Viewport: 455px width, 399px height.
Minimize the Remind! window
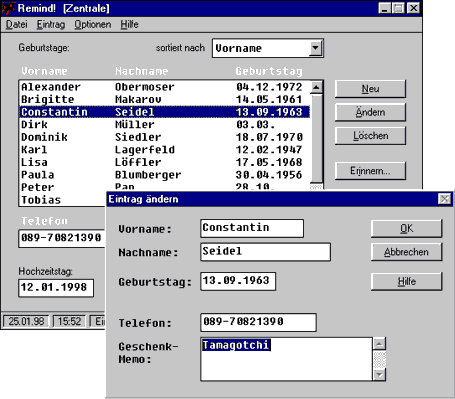(x=385, y=8)
